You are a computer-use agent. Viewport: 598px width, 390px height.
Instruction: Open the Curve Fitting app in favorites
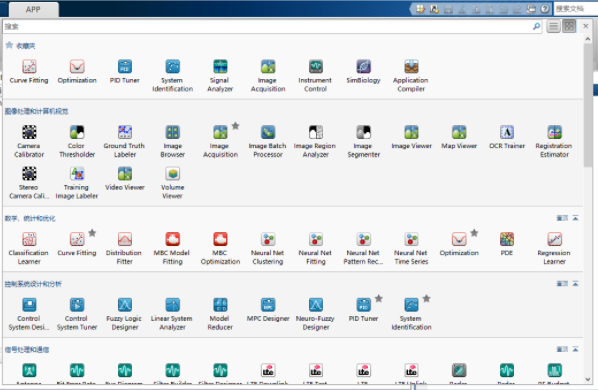coord(29,71)
